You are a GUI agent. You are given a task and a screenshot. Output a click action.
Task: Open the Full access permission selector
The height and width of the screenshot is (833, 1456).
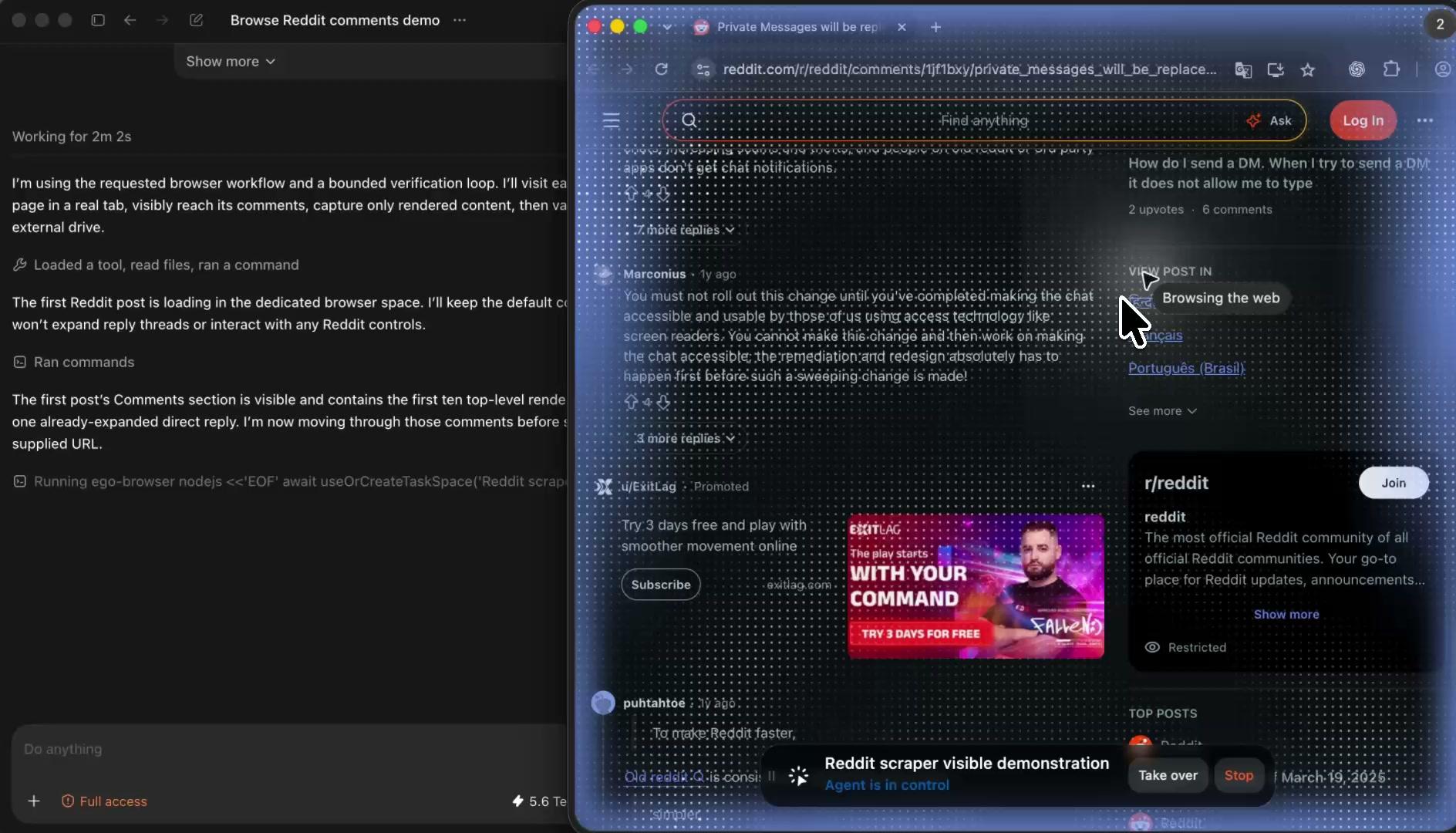[104, 801]
